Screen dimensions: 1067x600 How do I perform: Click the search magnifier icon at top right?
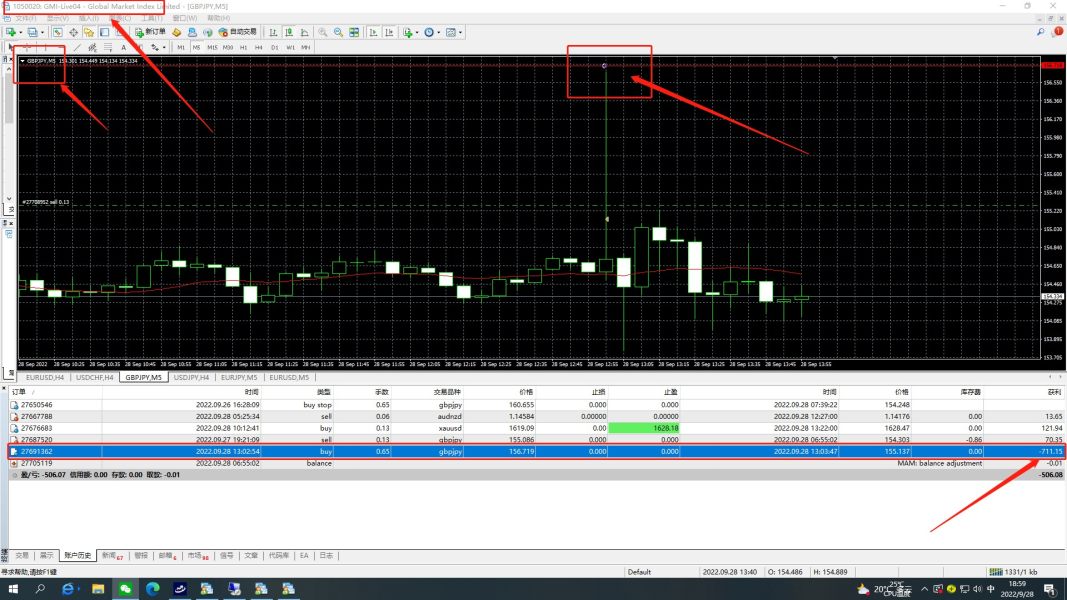pos(1040,32)
